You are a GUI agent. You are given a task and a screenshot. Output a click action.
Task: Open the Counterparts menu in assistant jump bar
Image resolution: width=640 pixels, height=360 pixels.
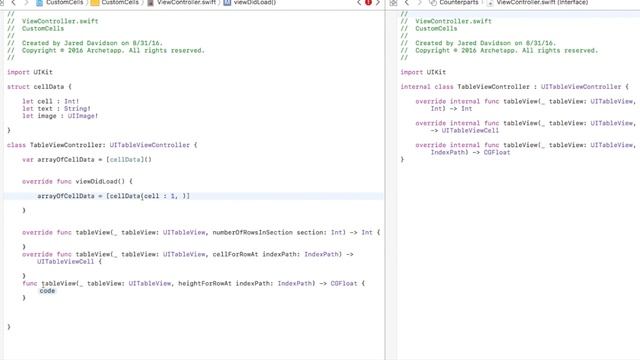tap(454, 2)
